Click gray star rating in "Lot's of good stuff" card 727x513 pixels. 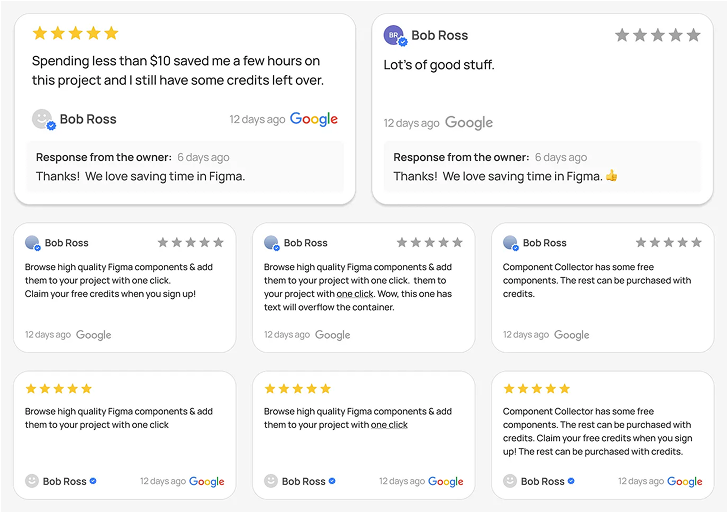[656, 35]
